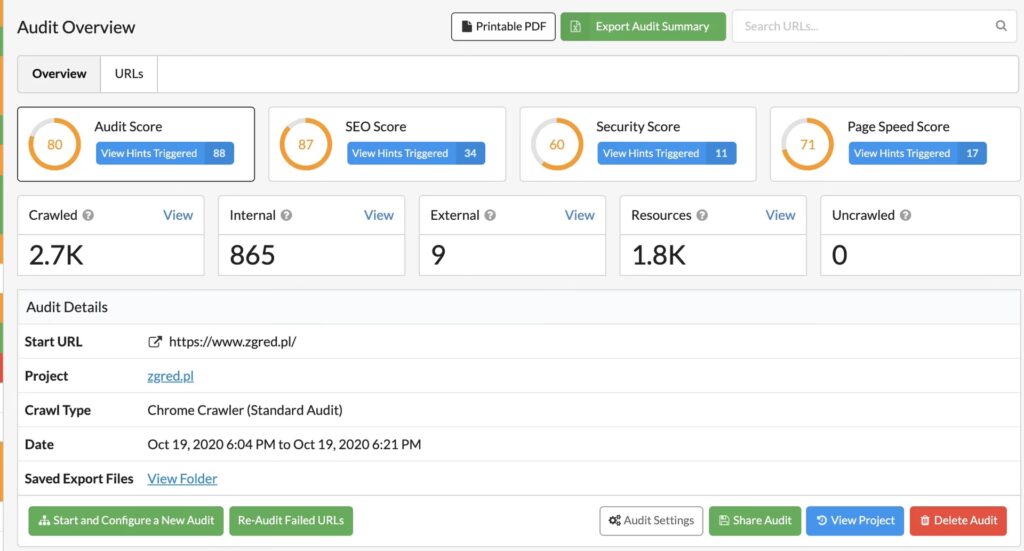Viewport: 1024px width, 551px height.
Task: Open the View Folder link
Action: (182, 479)
